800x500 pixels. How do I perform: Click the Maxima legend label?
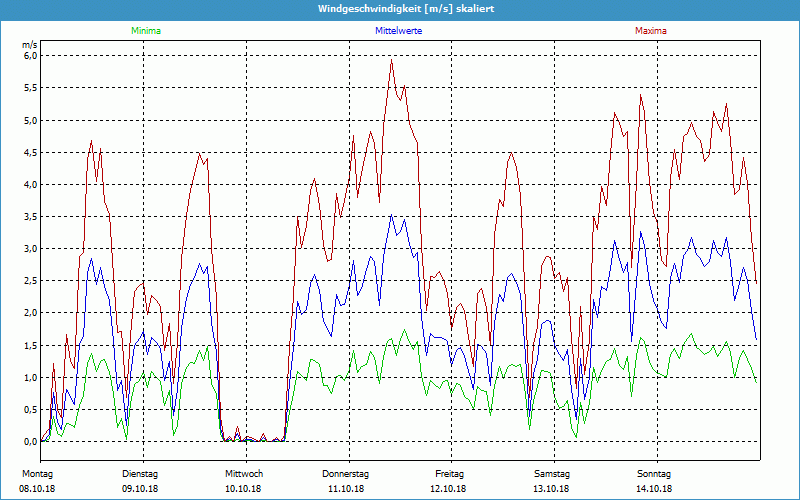(651, 31)
